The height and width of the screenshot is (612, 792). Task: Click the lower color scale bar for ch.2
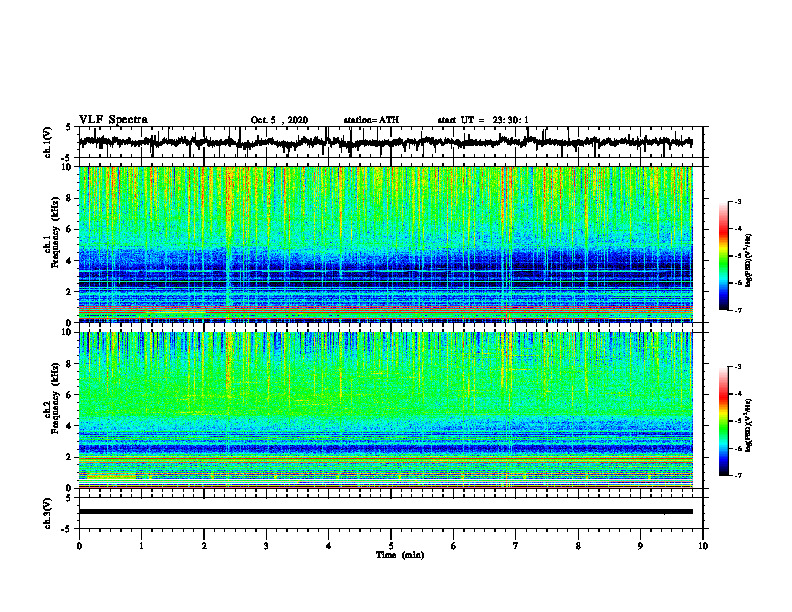click(x=723, y=421)
